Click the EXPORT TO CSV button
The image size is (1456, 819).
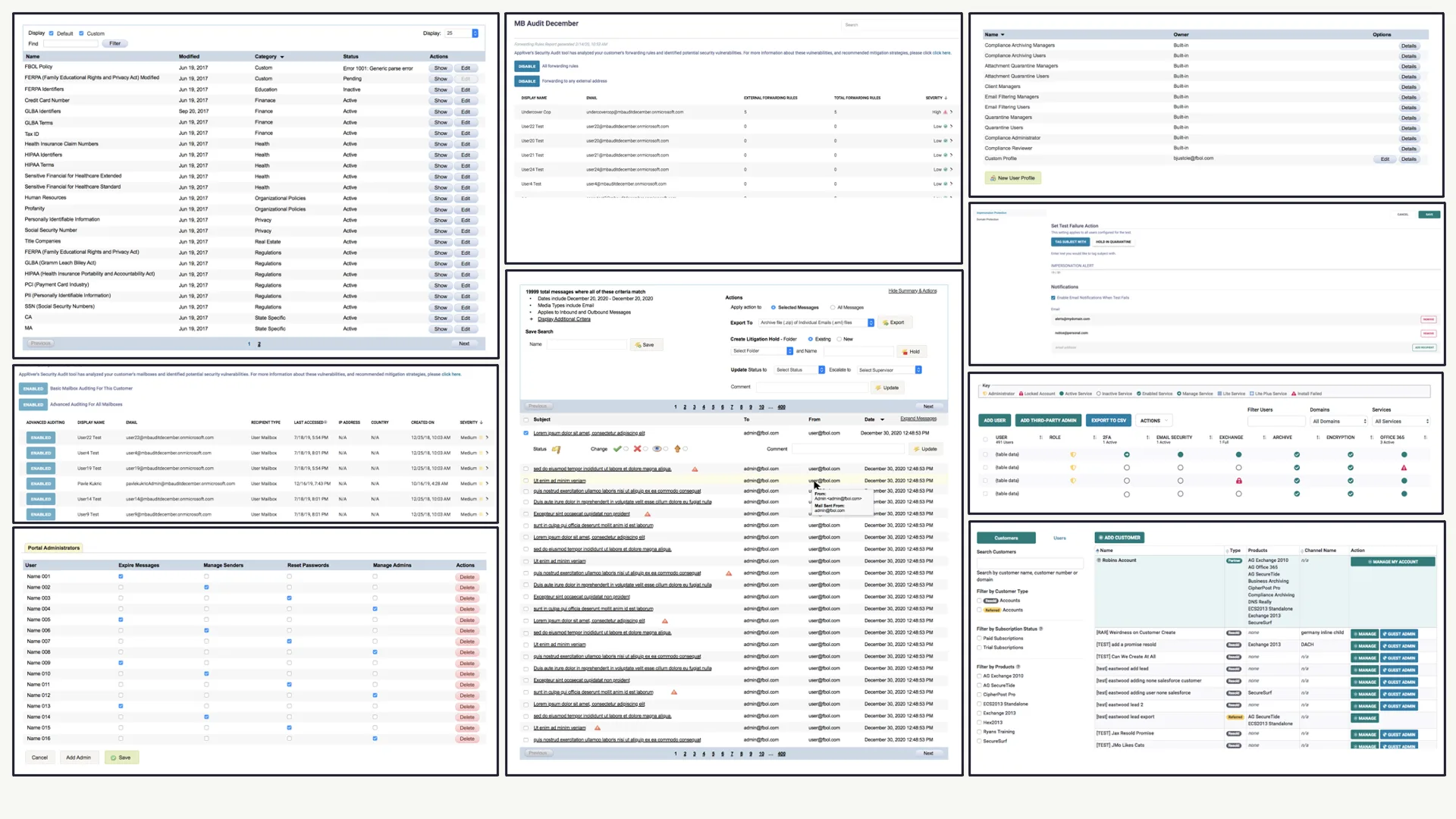pyautogui.click(x=1109, y=420)
